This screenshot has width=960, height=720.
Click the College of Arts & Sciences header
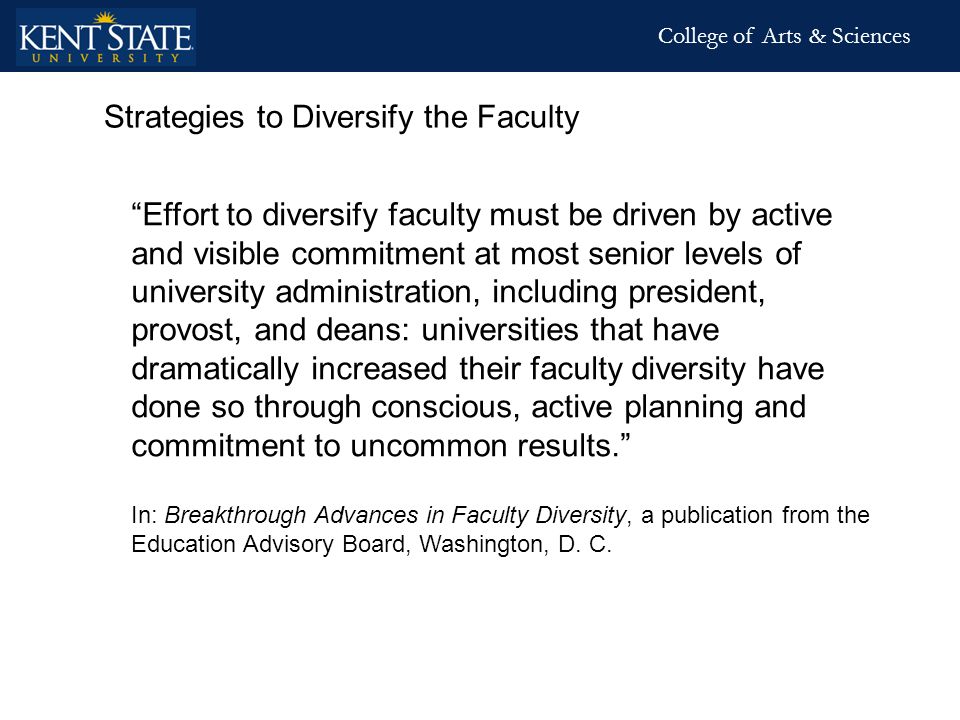pos(784,36)
